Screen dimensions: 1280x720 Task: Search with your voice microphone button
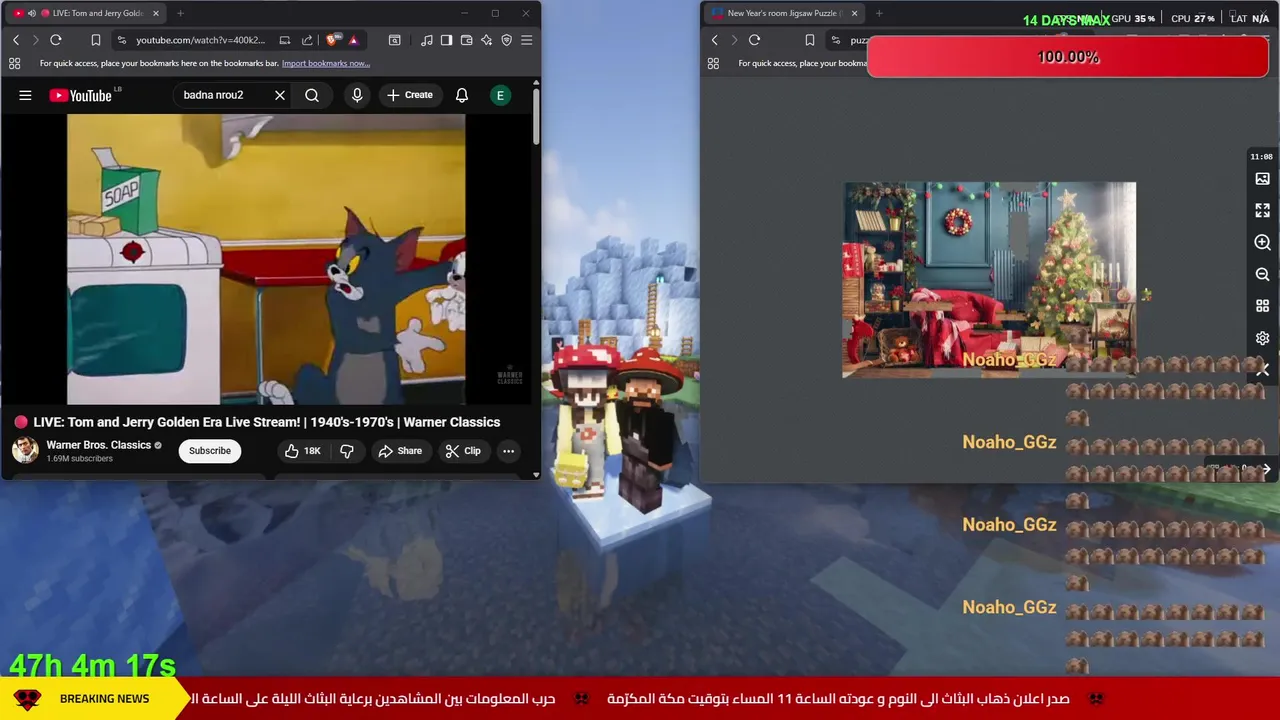tap(357, 95)
